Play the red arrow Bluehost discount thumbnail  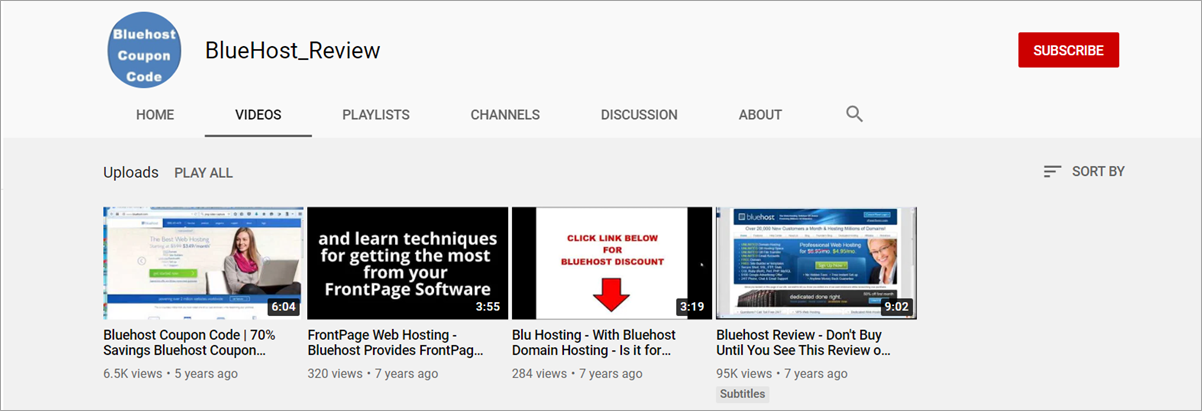tap(612, 263)
